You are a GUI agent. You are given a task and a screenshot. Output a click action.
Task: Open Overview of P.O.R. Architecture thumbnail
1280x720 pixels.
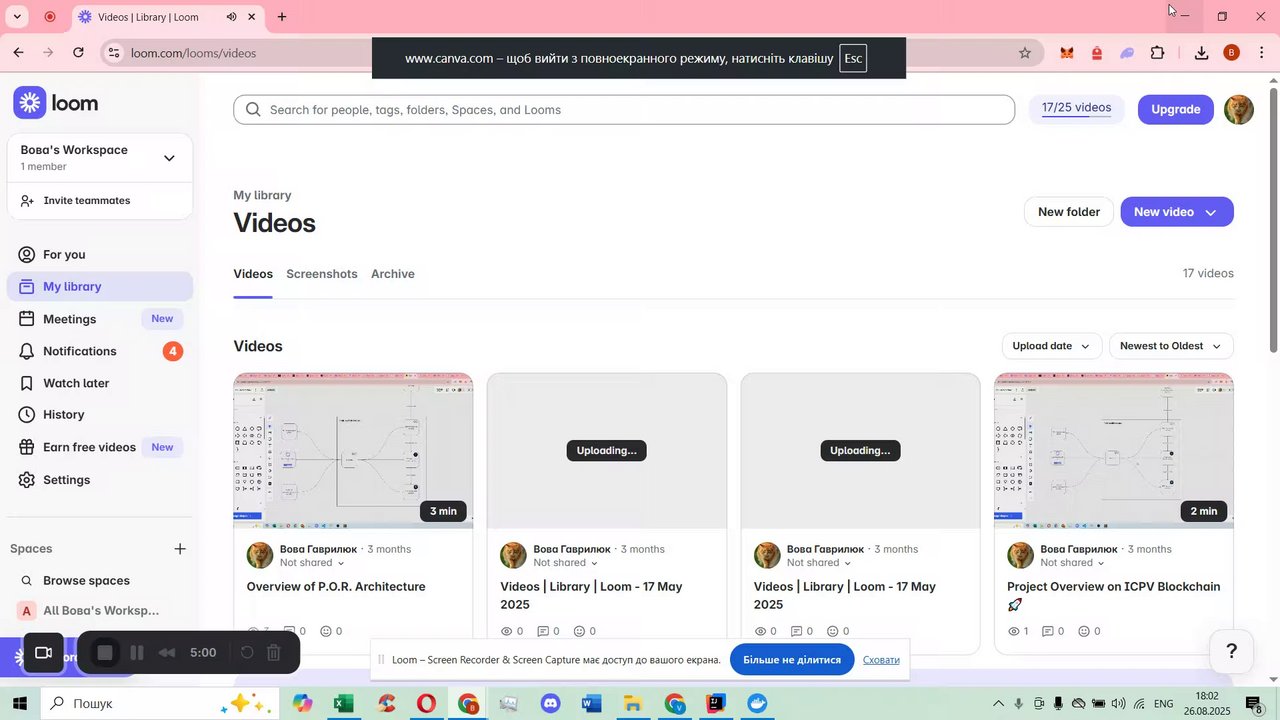tap(353, 450)
